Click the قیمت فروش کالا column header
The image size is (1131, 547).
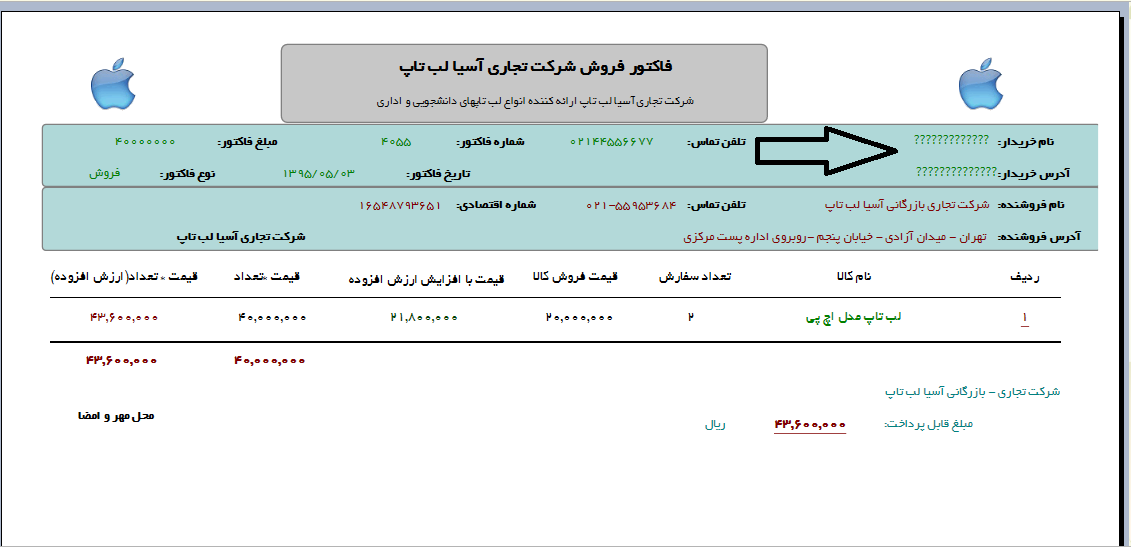point(576,276)
